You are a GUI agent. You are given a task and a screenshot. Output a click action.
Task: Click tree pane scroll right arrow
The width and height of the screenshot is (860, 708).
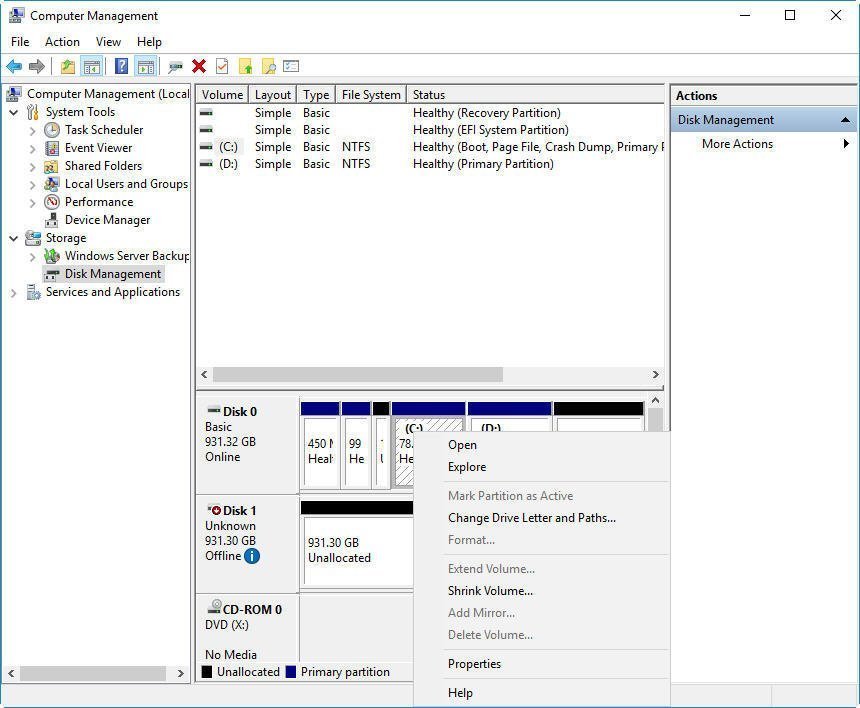pos(180,673)
